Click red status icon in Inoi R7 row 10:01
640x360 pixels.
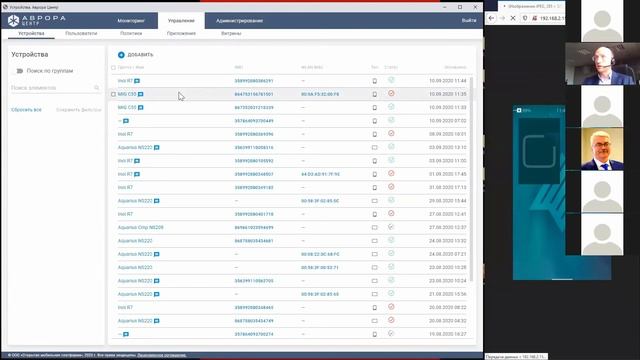[391, 133]
